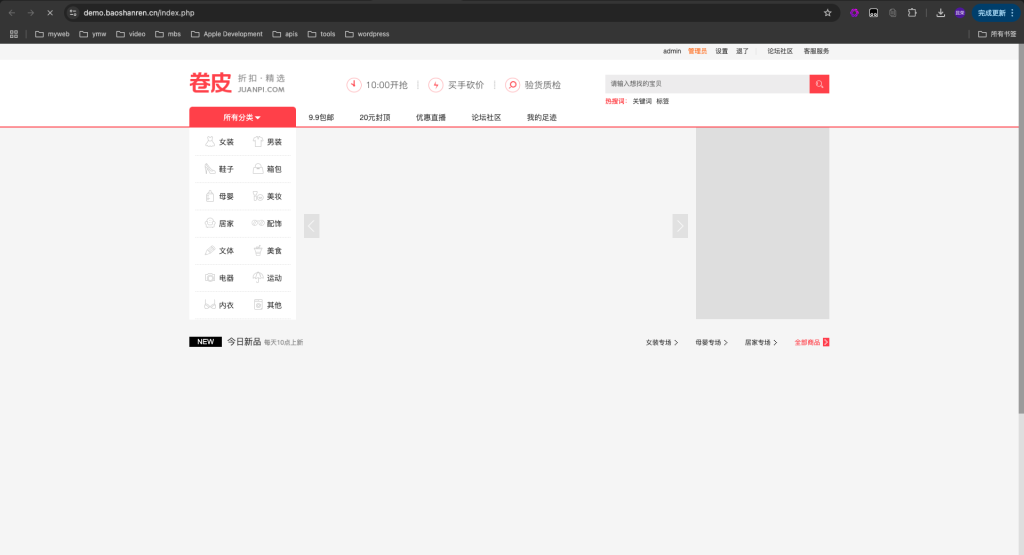Image resolution: width=1024 pixels, height=555 pixels.
Task: Click the purple hexagon extension icon
Action: (x=854, y=12)
